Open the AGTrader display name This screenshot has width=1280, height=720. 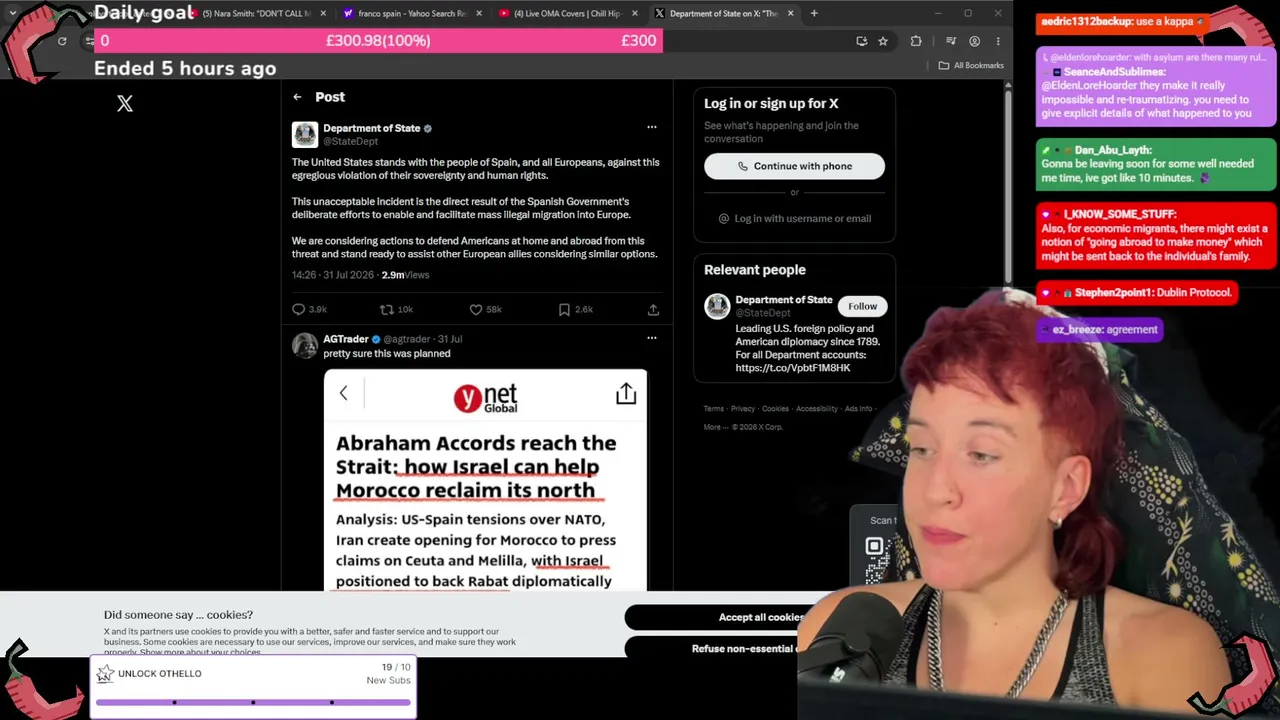click(x=346, y=339)
